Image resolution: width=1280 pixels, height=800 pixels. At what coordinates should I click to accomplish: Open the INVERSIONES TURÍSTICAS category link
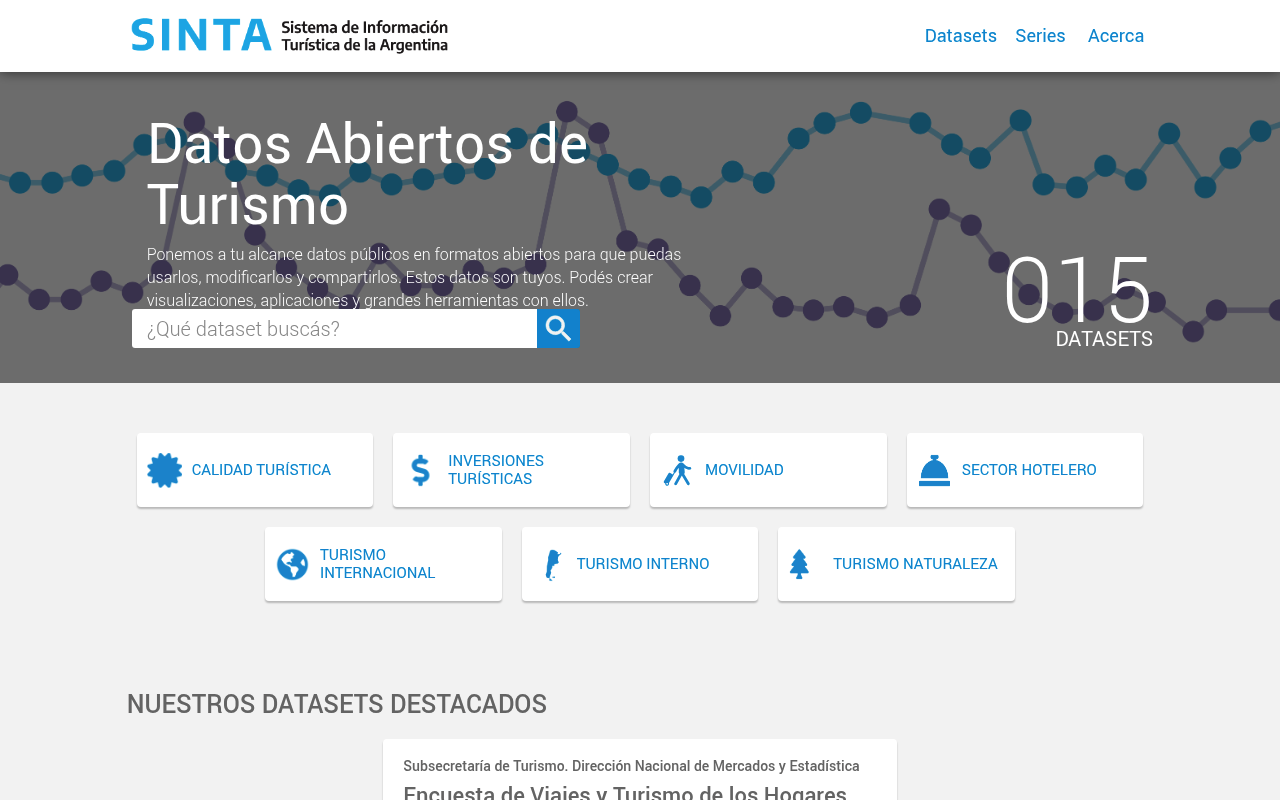tap(511, 470)
